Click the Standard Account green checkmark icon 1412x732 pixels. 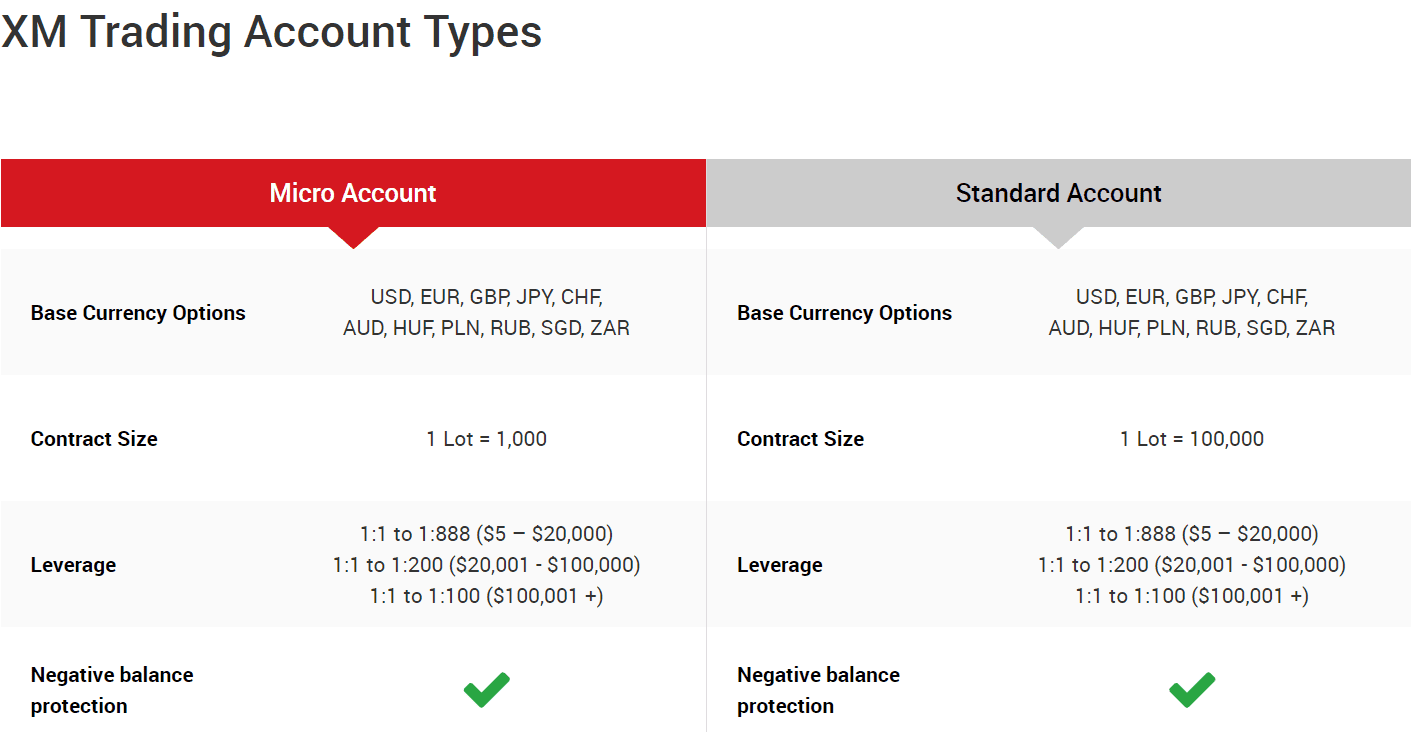coord(1192,690)
